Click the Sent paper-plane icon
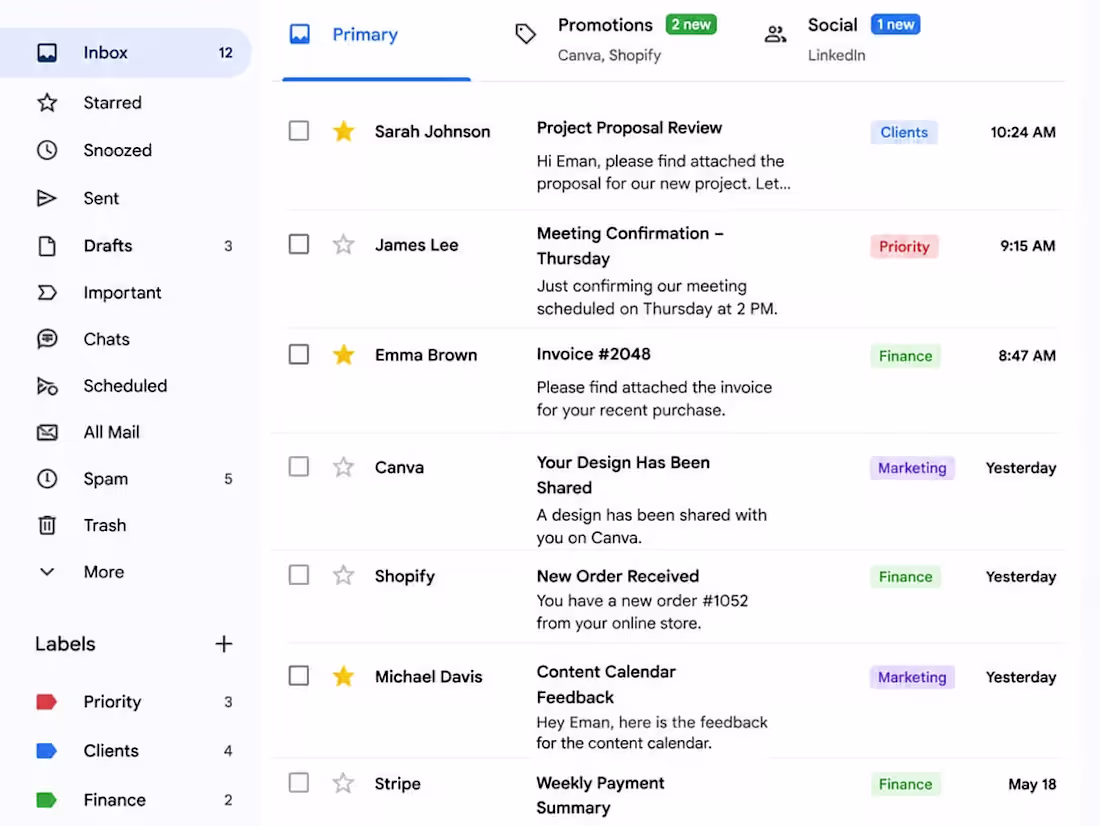This screenshot has height=826, width=1100. 47,199
